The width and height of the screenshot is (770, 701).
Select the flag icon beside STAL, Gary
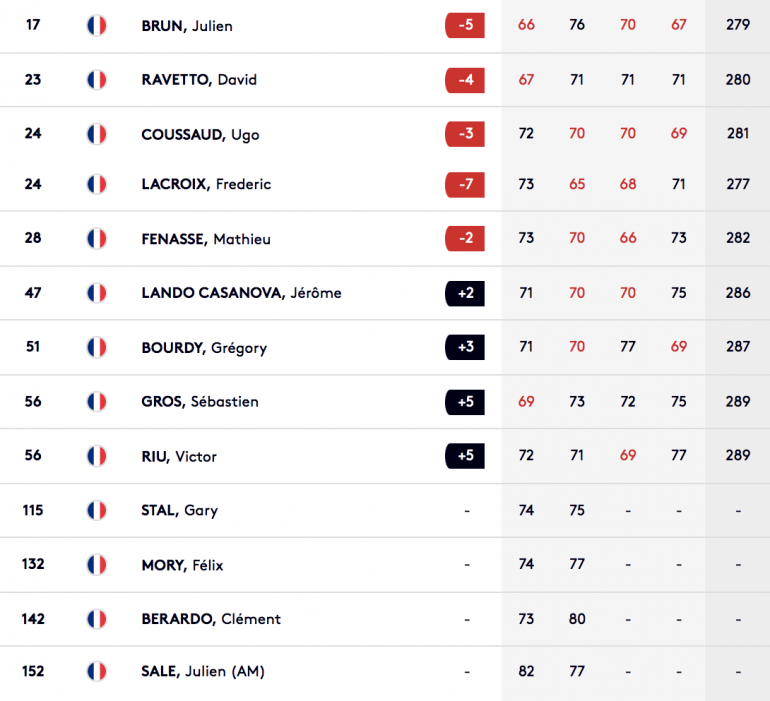pyautogui.click(x=97, y=510)
